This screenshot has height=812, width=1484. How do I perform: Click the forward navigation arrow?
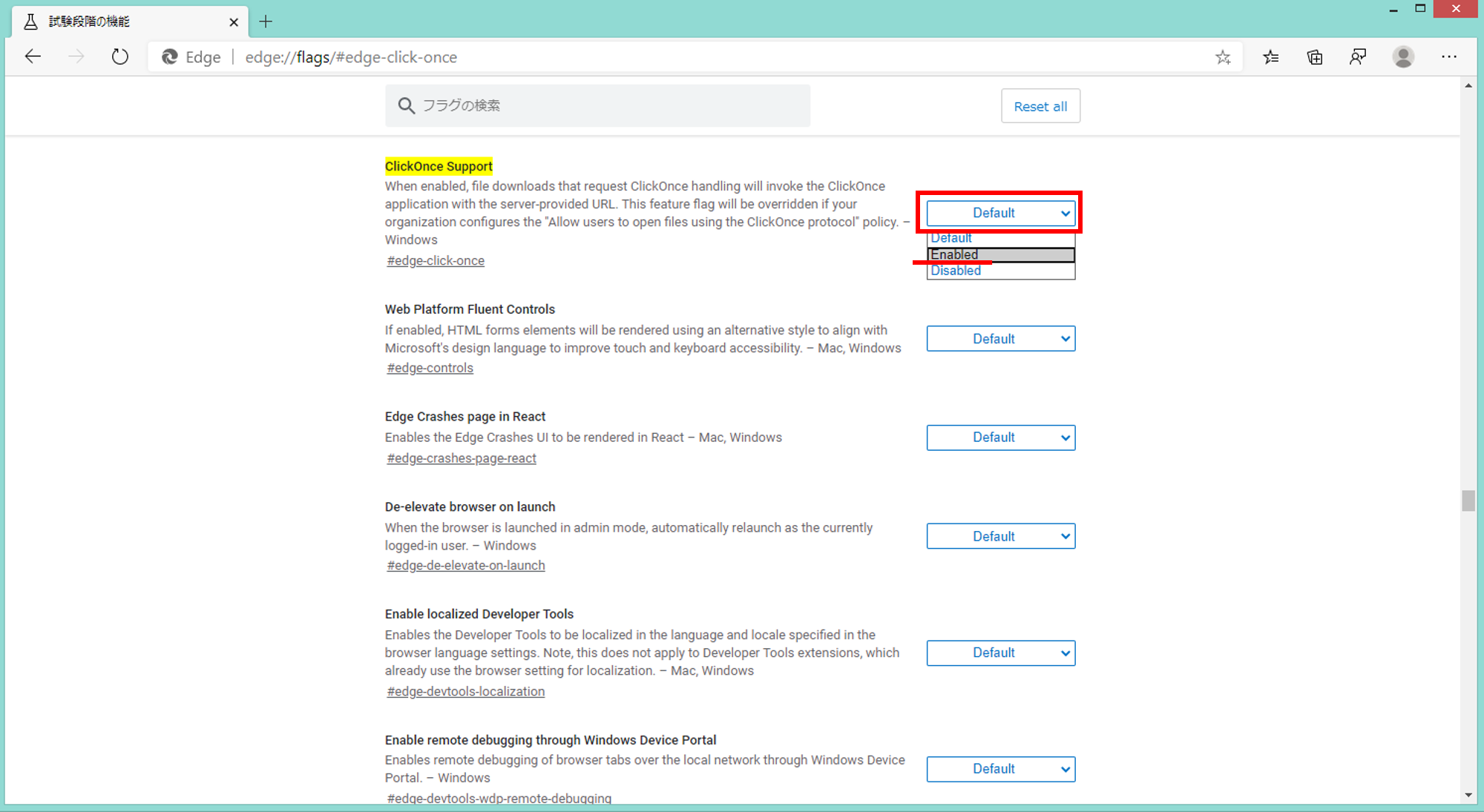(x=76, y=57)
